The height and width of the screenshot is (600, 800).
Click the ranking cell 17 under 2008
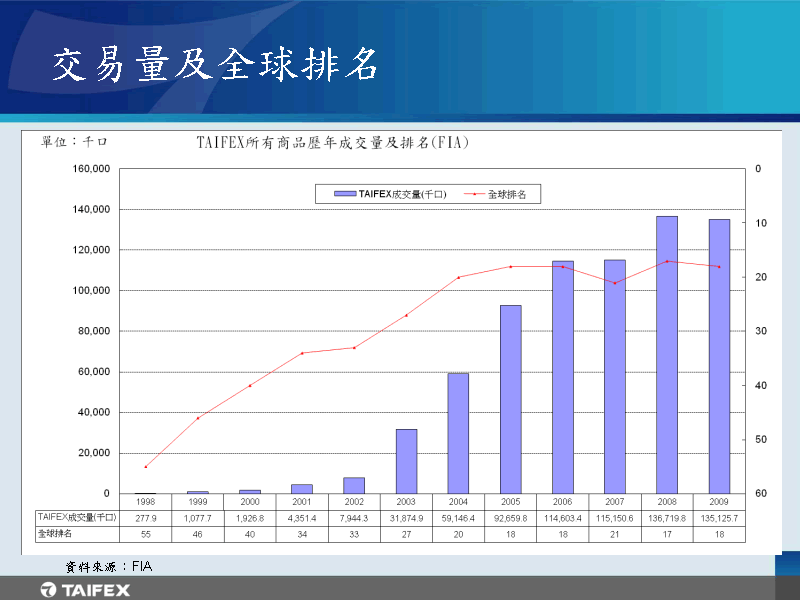pyautogui.click(x=667, y=534)
